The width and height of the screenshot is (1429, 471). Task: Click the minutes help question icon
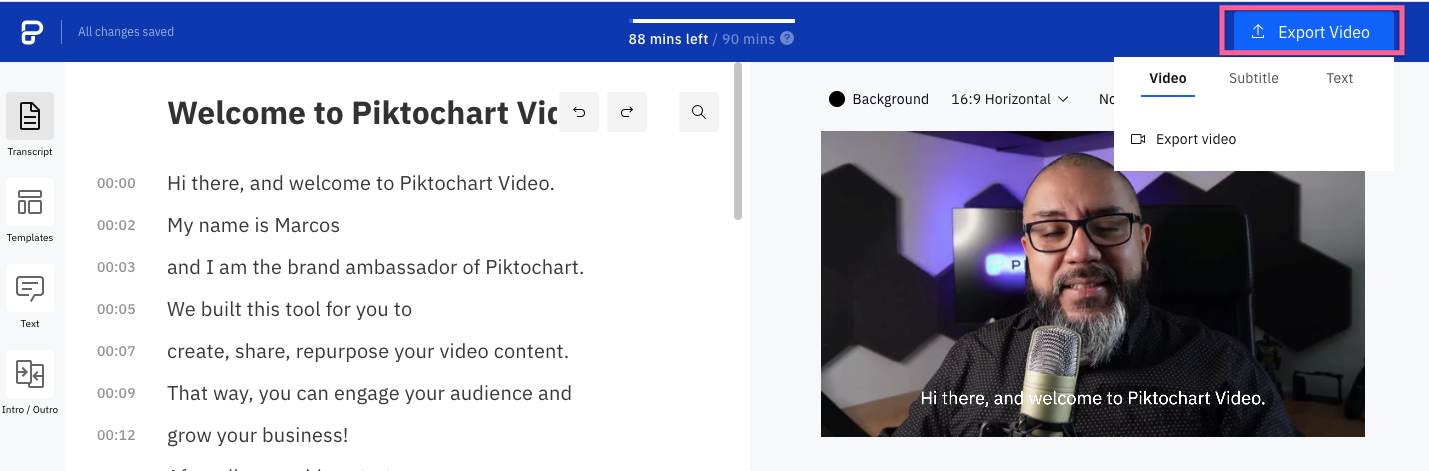click(x=787, y=39)
